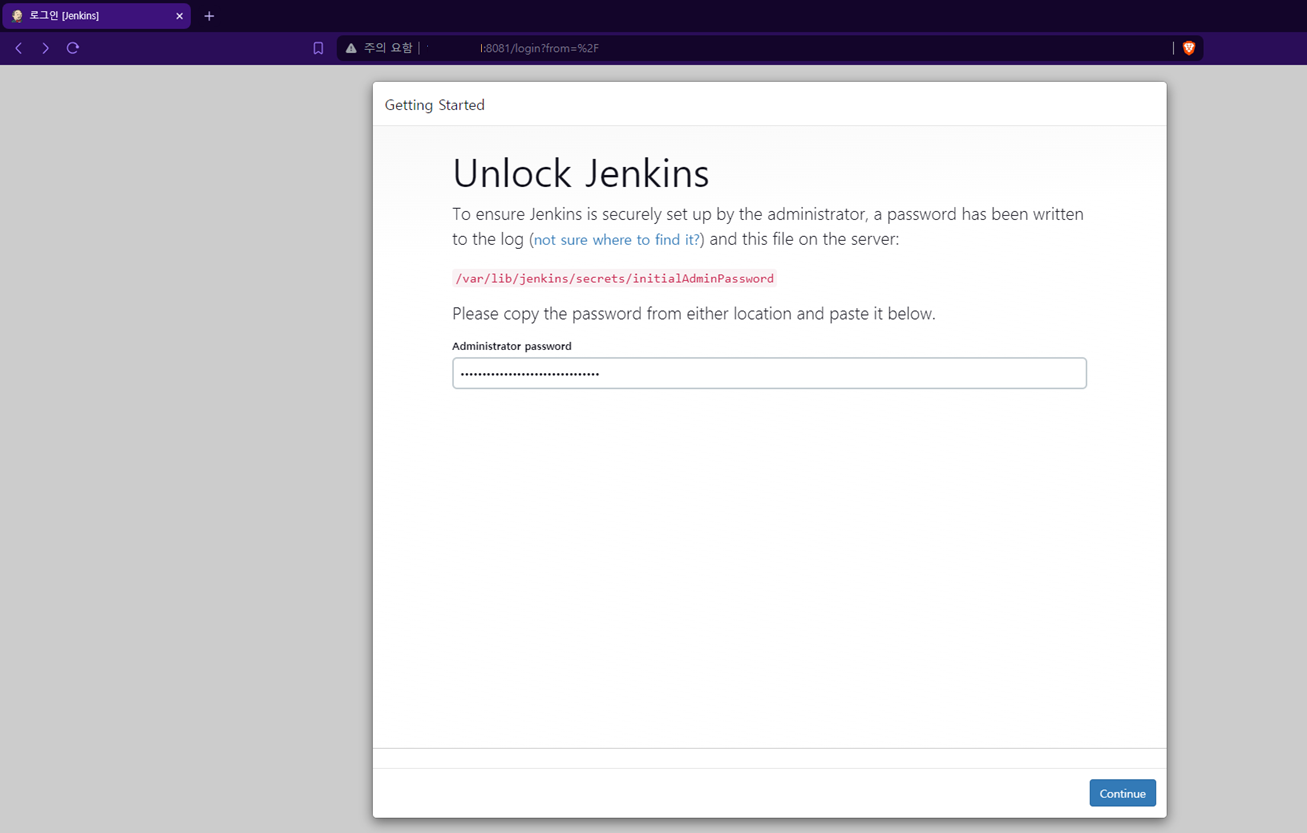Click the not-secure warning triangle icon
Viewport: 1307px width, 833px height.
click(351, 48)
